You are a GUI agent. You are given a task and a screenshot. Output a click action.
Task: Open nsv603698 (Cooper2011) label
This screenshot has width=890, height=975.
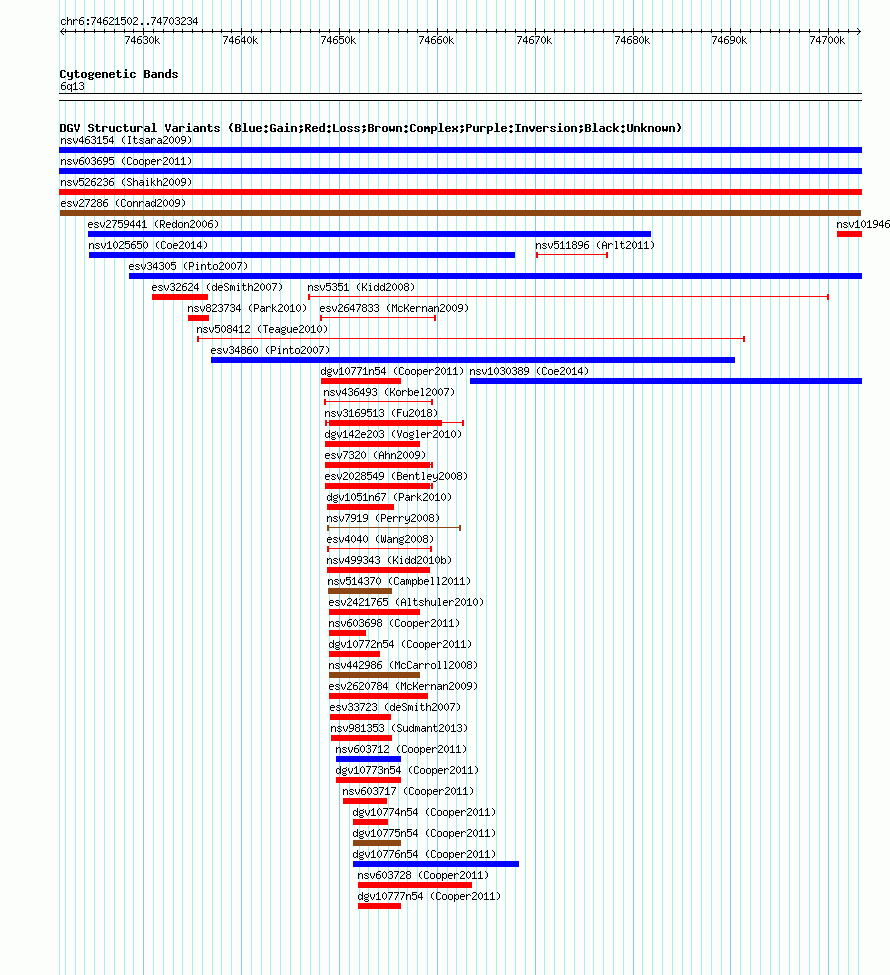point(394,624)
